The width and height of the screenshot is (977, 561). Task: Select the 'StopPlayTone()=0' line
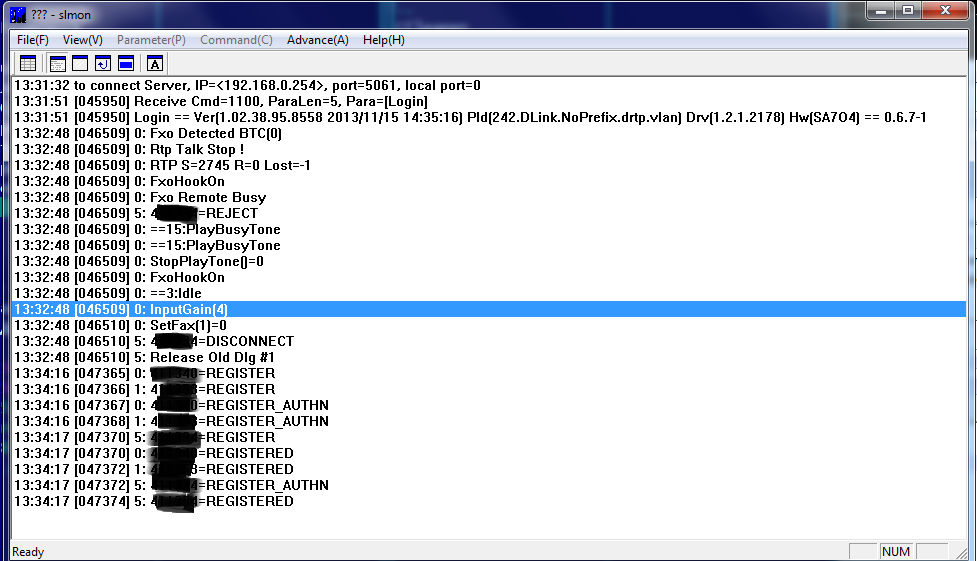coord(489,261)
